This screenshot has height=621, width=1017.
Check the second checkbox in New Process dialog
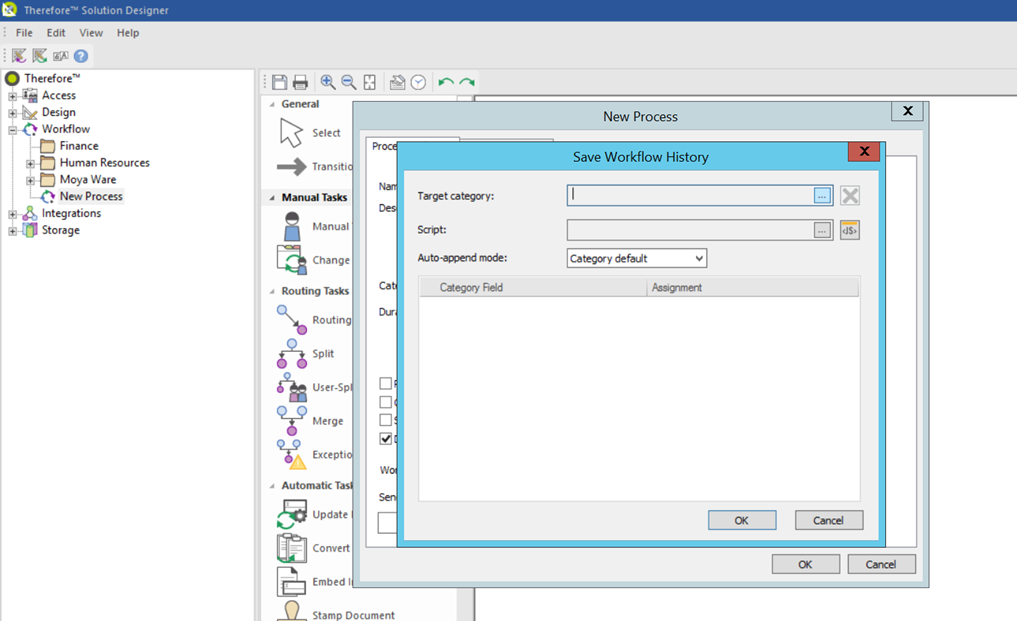385,402
